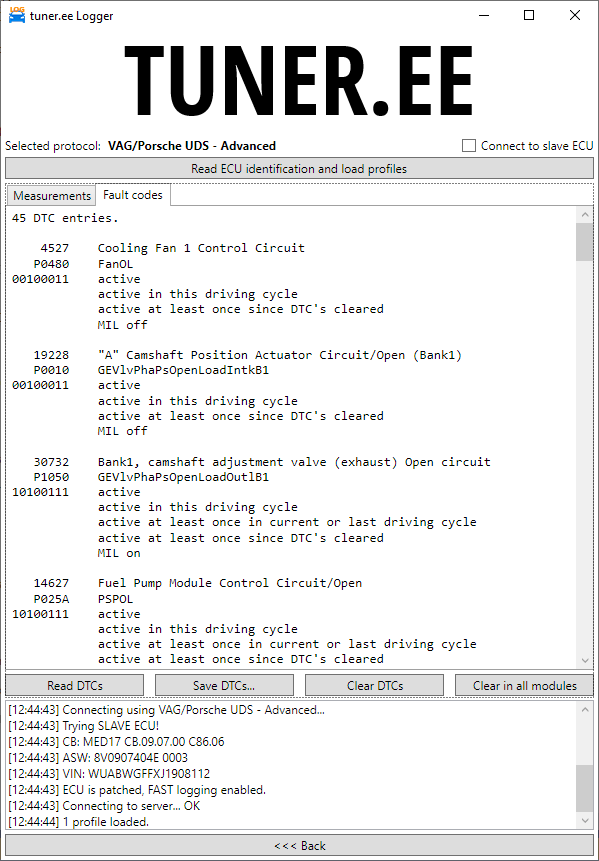This screenshot has width=599, height=861.
Task: Click Clear in all modules button
Action: pyautogui.click(x=524, y=685)
